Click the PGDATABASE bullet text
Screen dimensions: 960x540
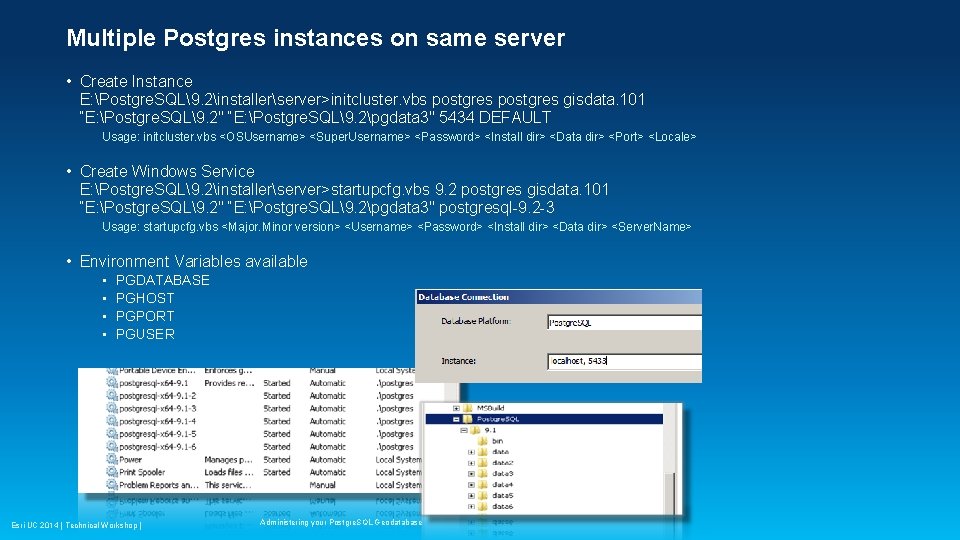(162, 280)
